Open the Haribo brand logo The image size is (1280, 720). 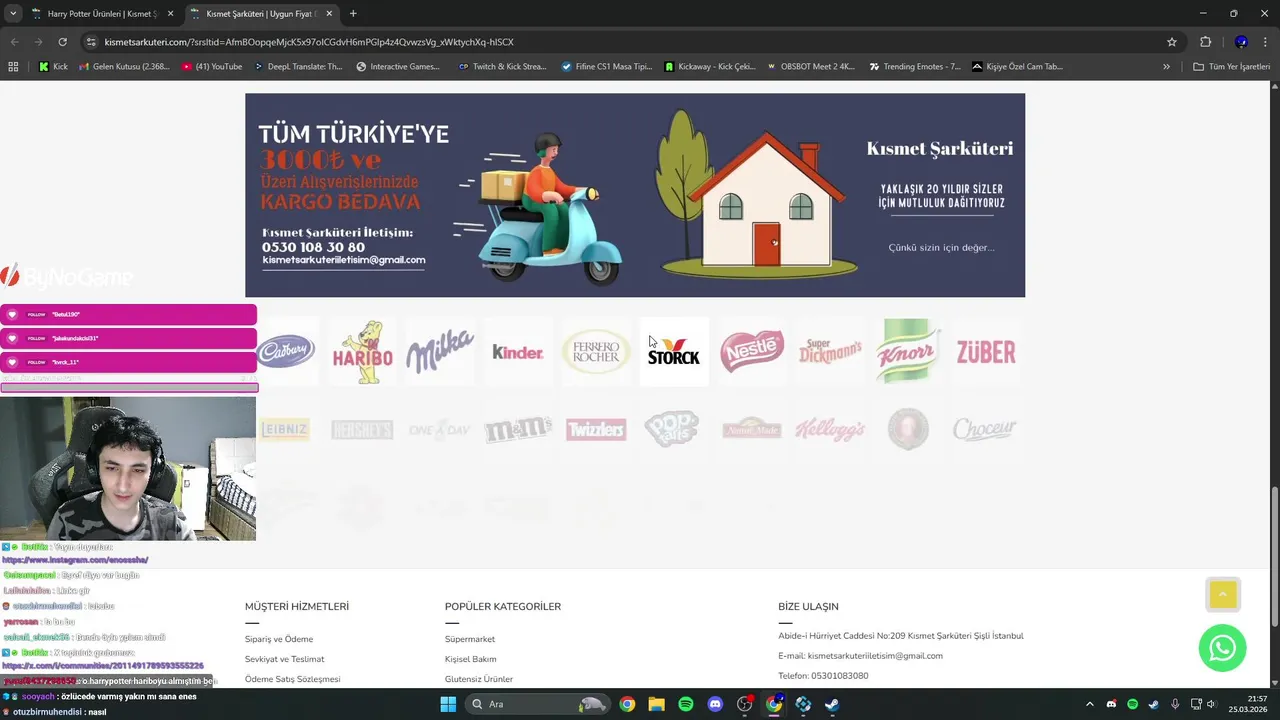point(362,352)
